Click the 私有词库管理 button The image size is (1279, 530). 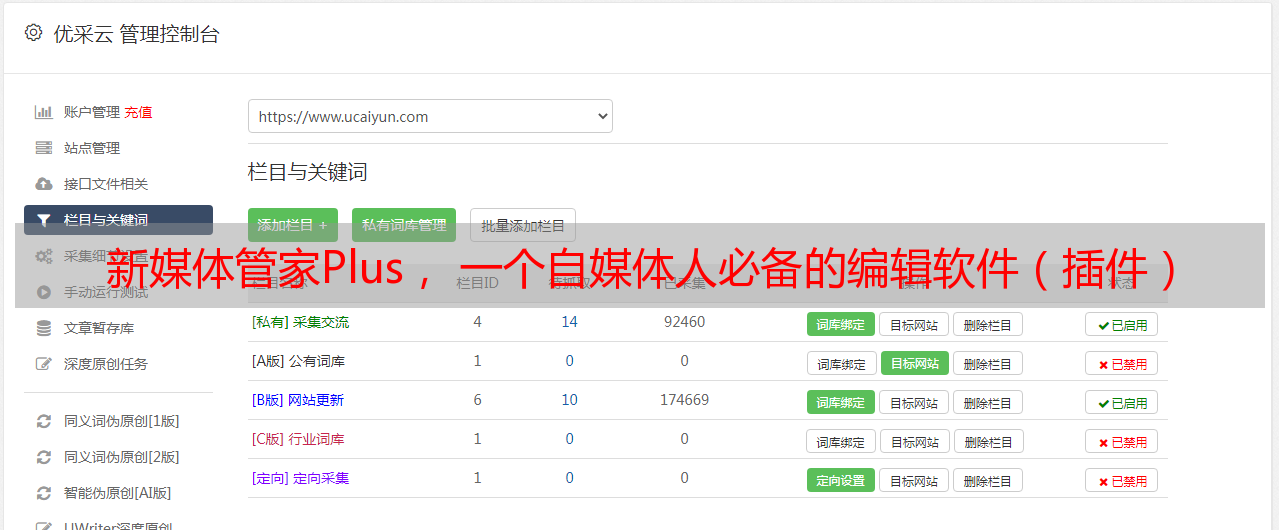coord(404,225)
